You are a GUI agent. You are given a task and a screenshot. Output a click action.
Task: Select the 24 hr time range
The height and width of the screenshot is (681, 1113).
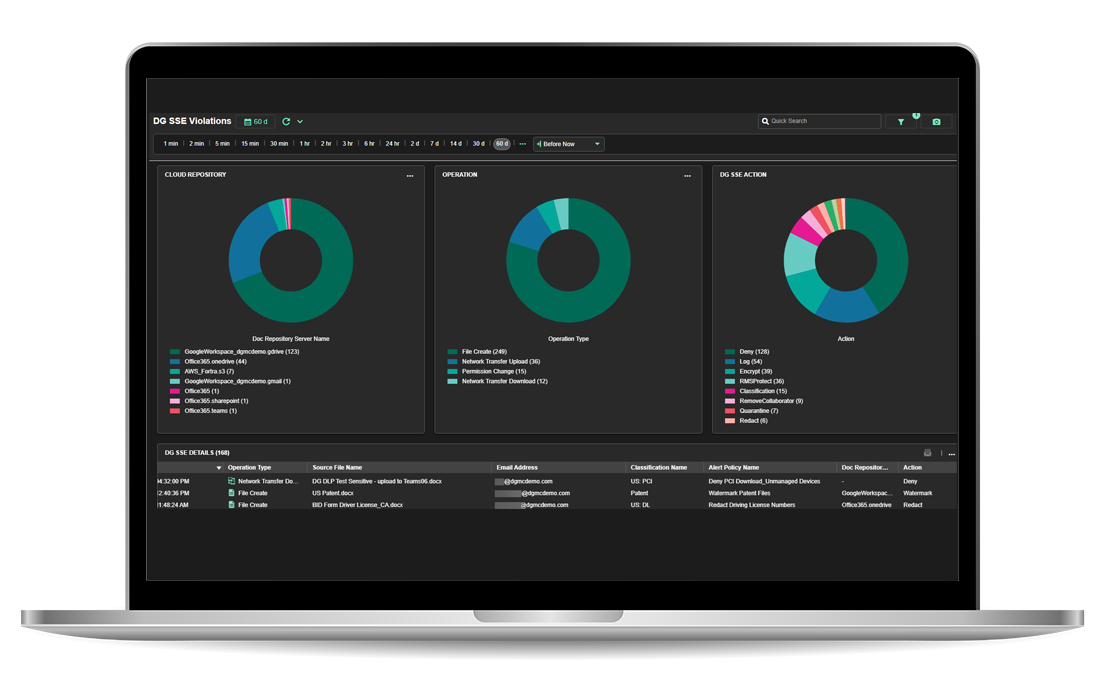click(391, 143)
